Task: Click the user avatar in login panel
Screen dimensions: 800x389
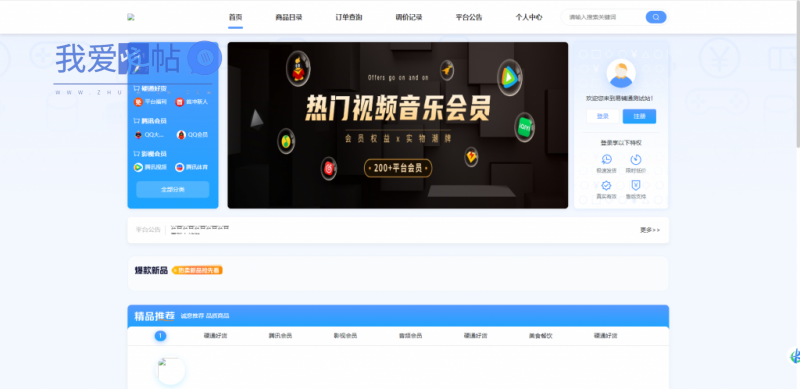Action: [621, 74]
